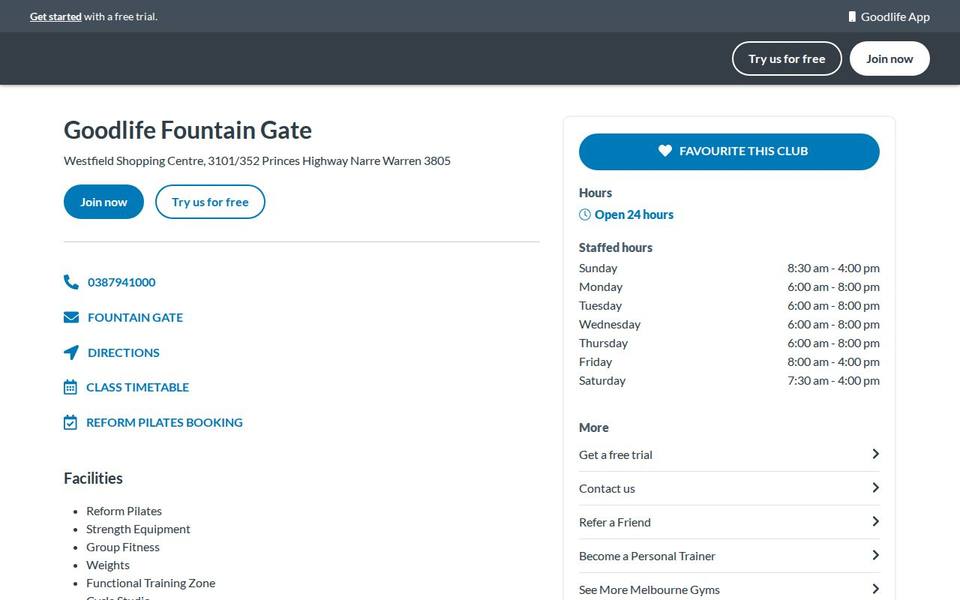Click the Saturday 7:30 am - 4:00 pm time

click(x=833, y=381)
